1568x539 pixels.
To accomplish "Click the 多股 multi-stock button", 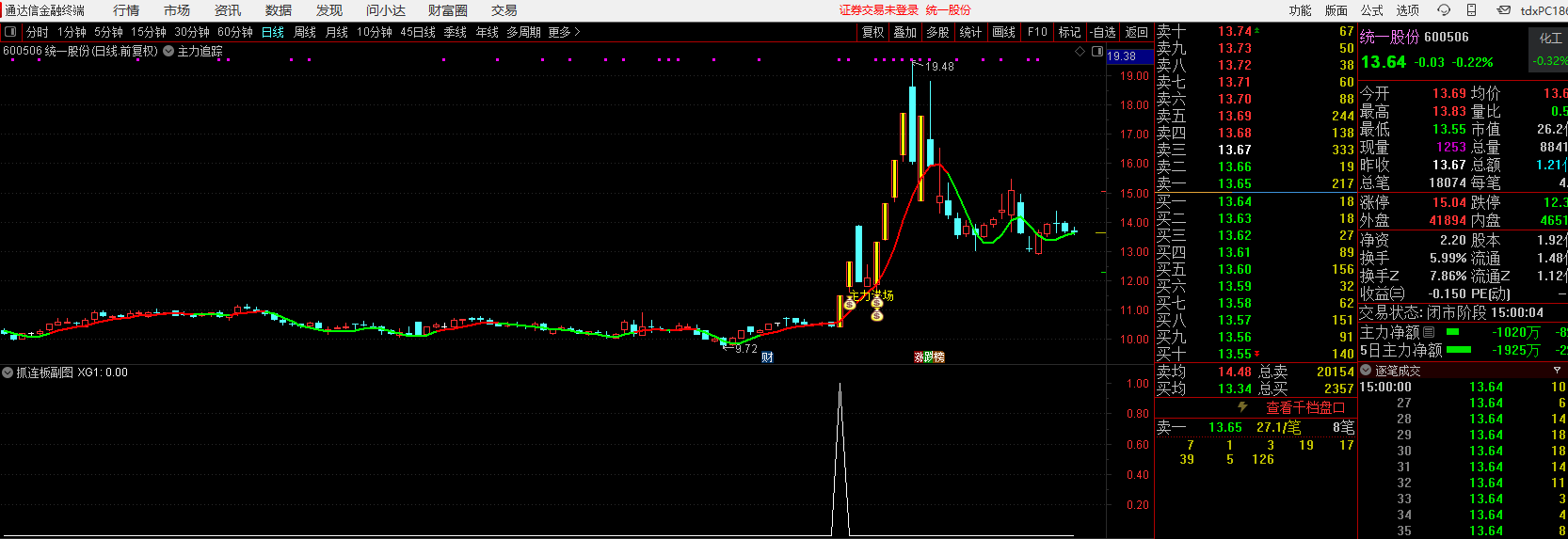I will tap(937, 32).
